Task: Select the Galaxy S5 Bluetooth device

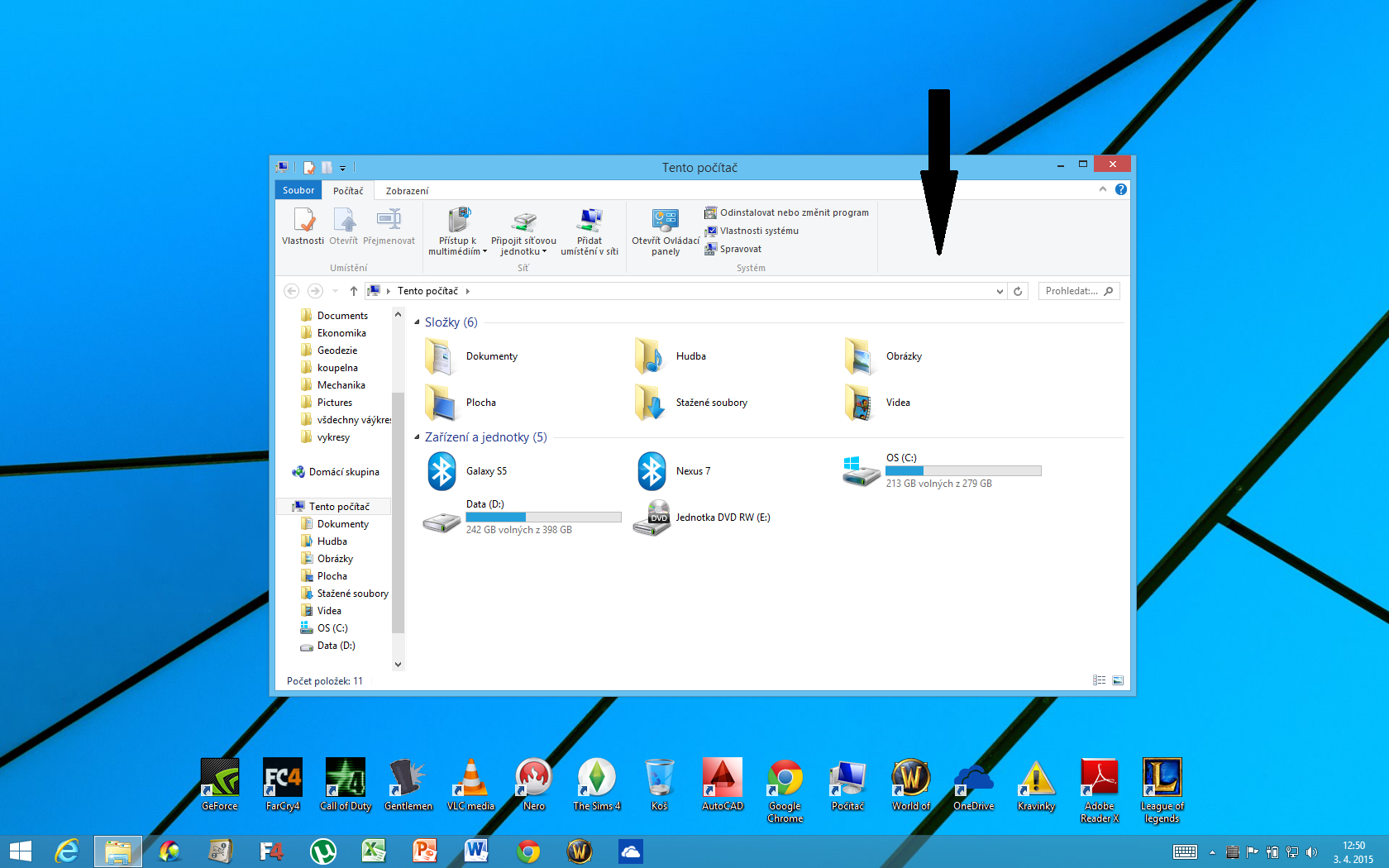Action: (467, 471)
